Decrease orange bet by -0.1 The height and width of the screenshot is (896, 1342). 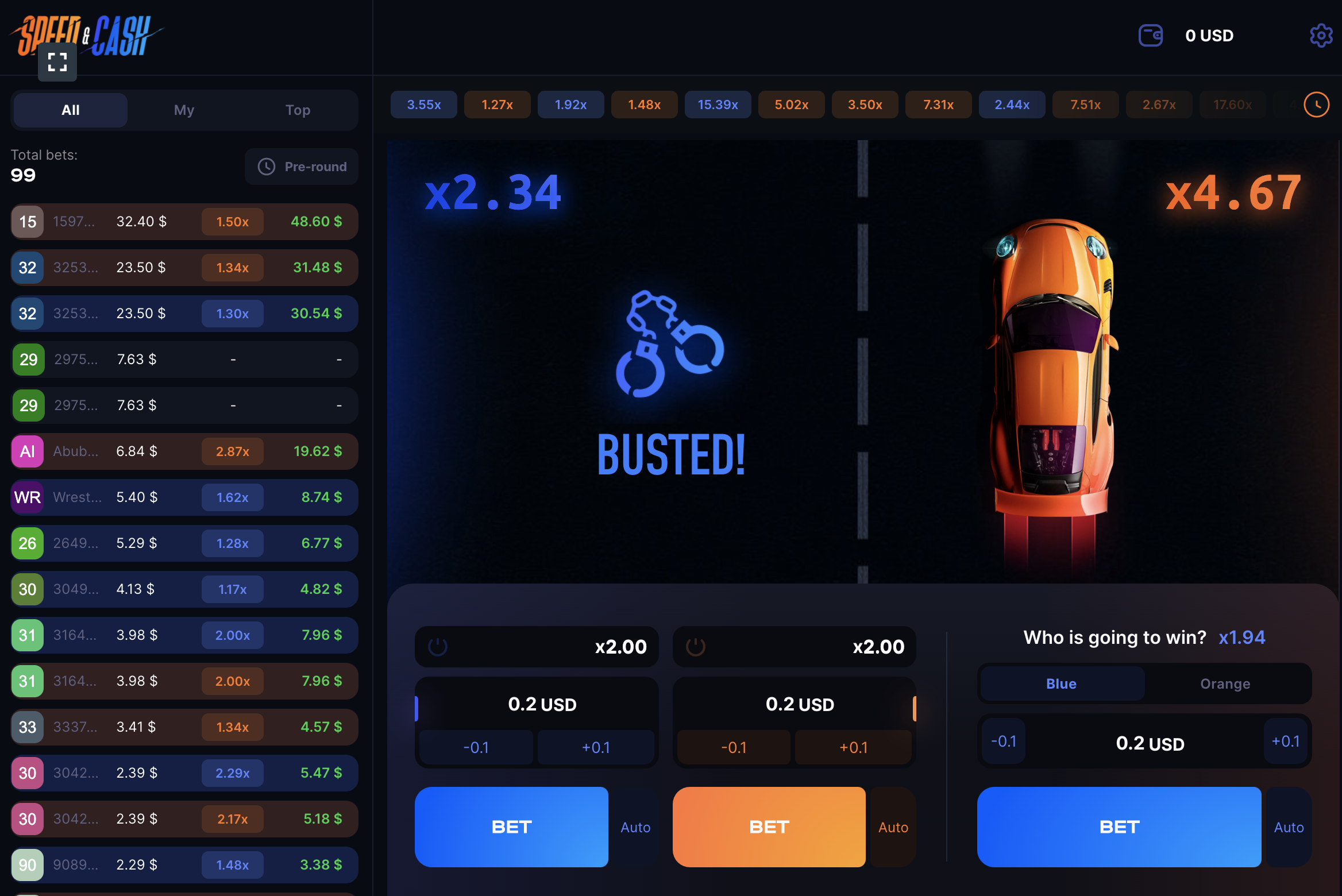point(734,747)
